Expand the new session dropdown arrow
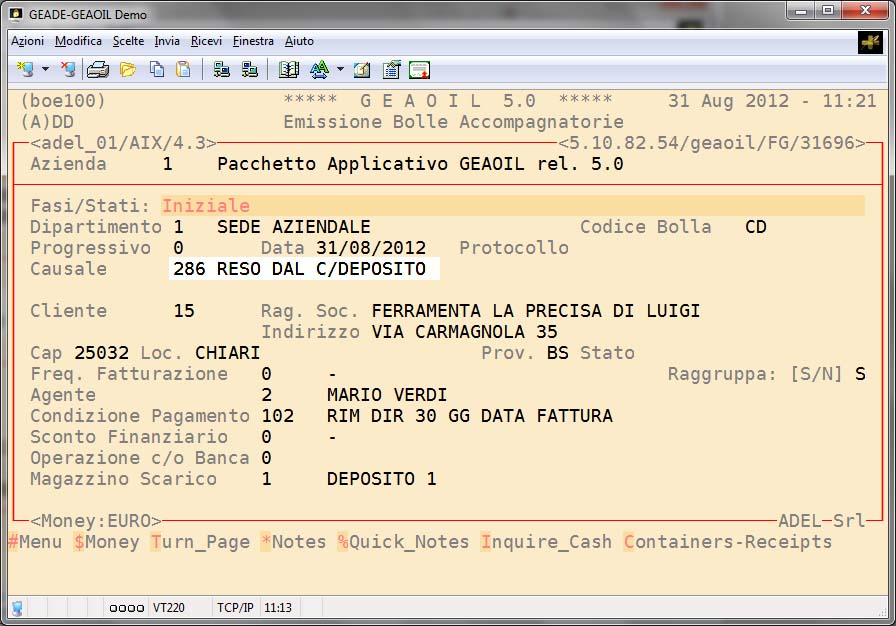 (x=46, y=70)
